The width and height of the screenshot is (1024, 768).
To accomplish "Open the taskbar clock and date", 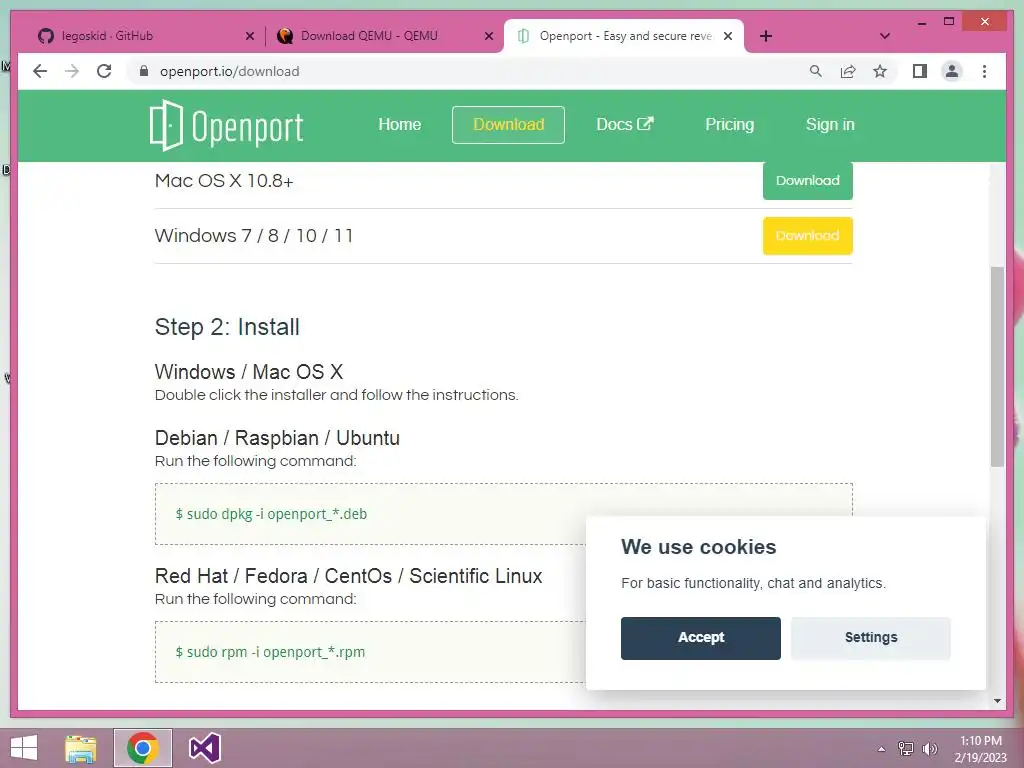I will (x=980, y=749).
